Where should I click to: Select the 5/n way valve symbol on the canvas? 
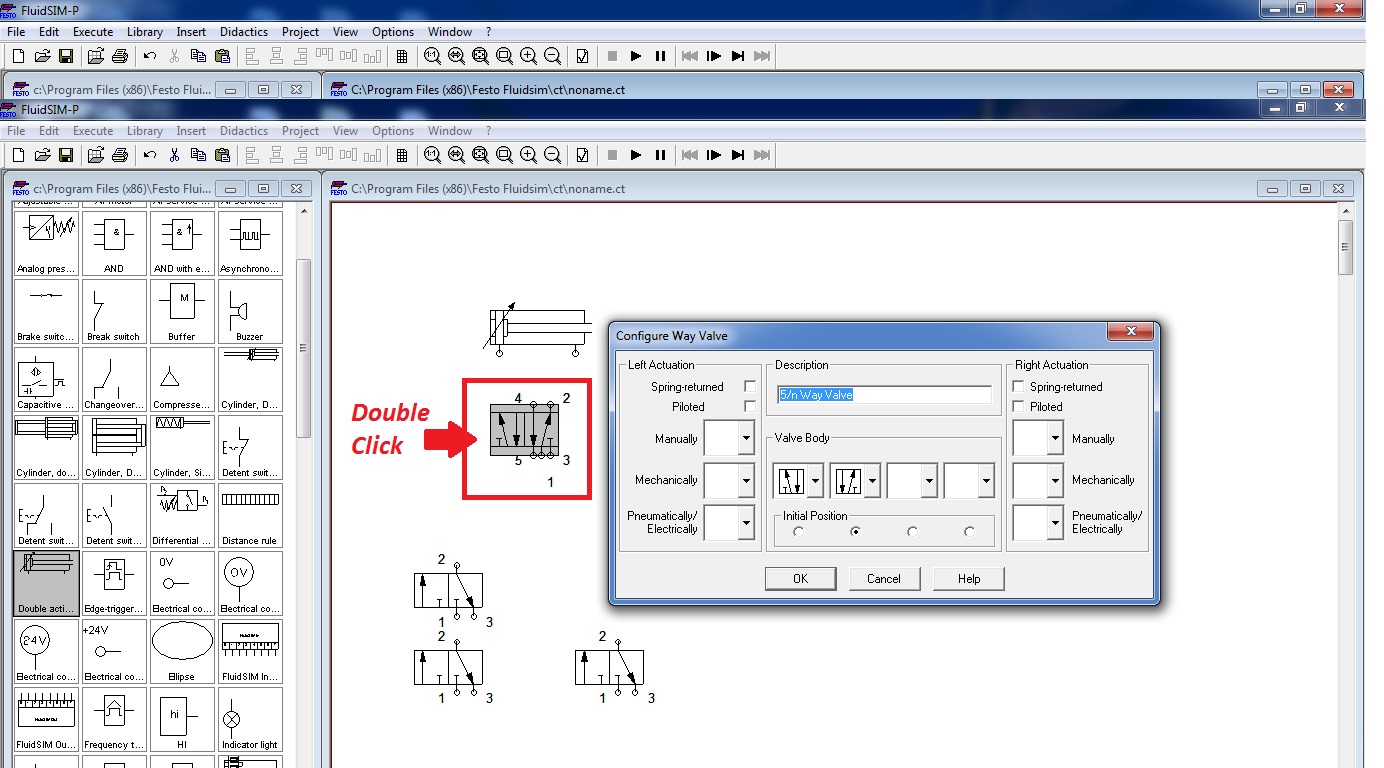pos(523,431)
